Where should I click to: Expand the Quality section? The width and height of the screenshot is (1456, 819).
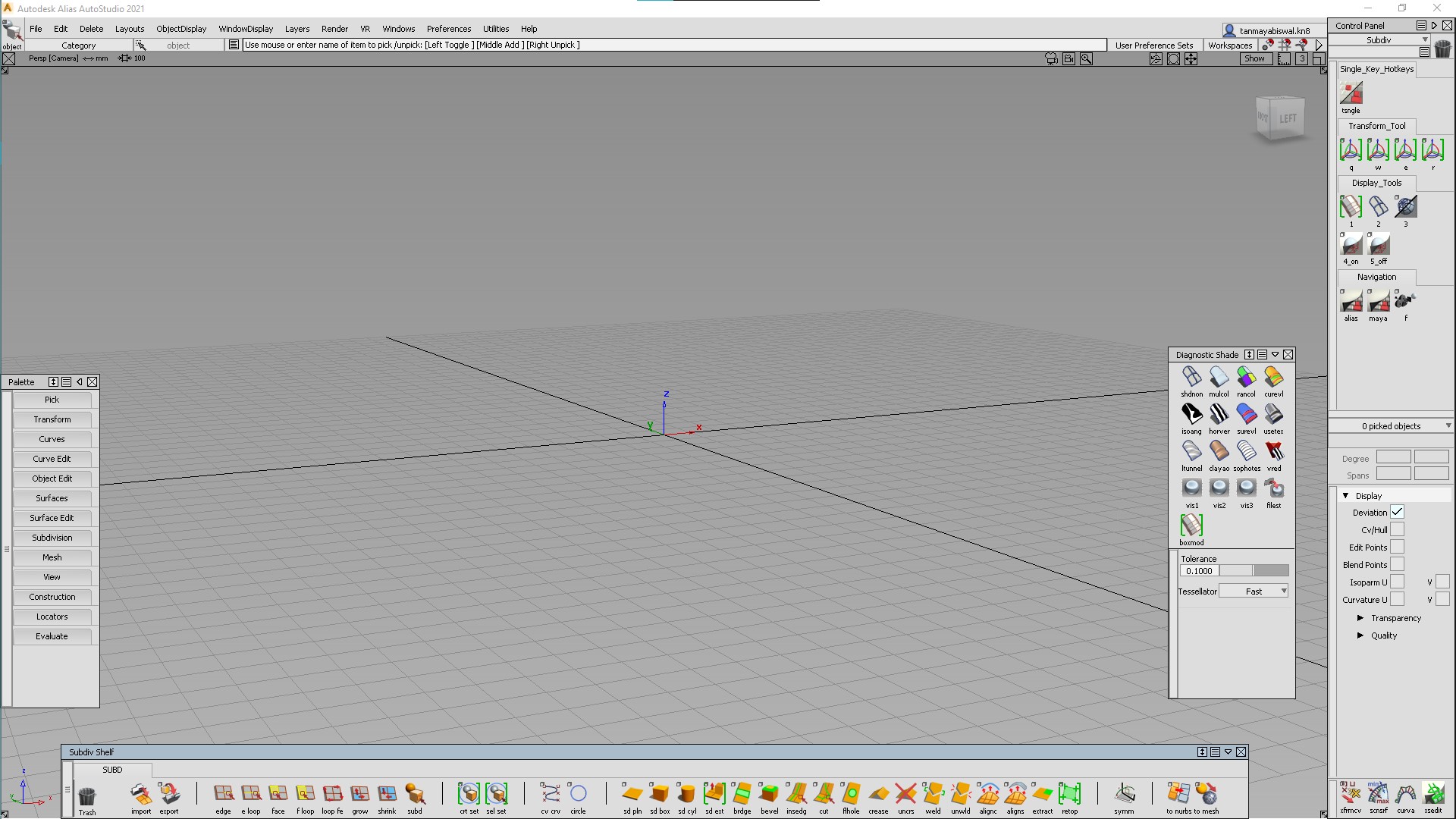[1360, 635]
